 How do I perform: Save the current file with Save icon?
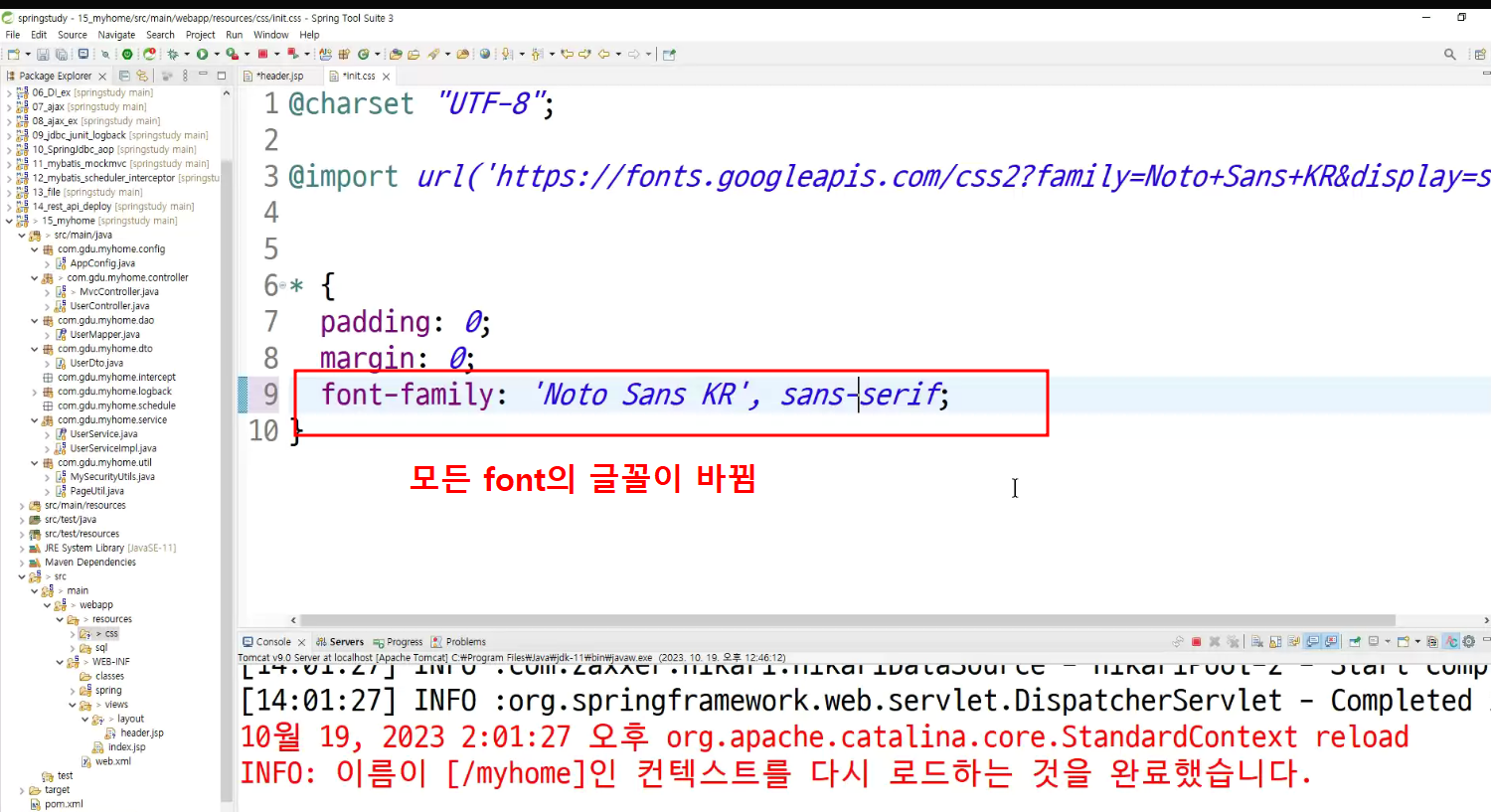point(43,54)
